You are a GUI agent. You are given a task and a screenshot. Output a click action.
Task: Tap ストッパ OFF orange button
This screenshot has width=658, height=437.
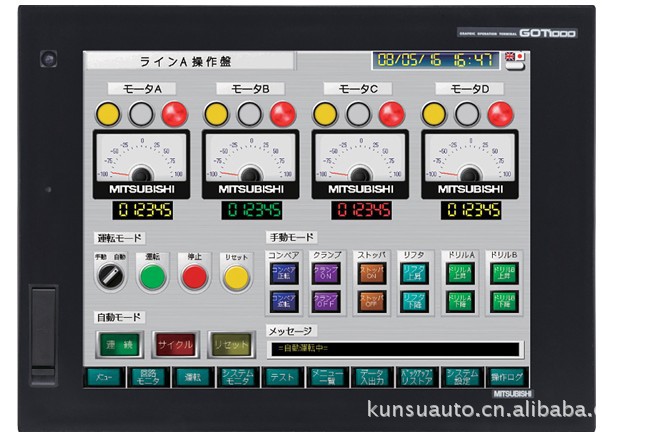coord(371,301)
